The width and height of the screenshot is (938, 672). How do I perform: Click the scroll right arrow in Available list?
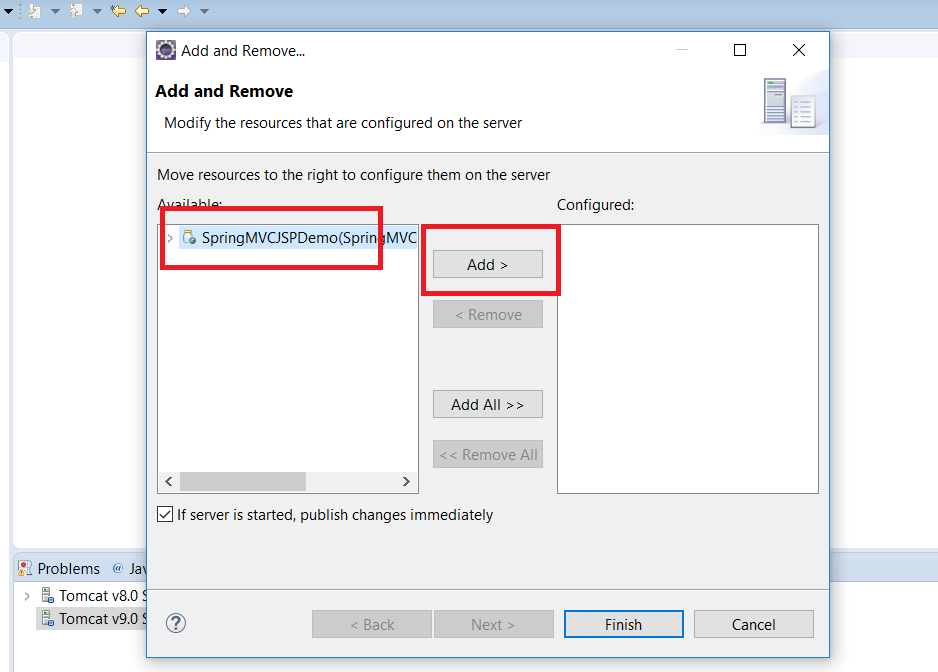pyautogui.click(x=406, y=482)
